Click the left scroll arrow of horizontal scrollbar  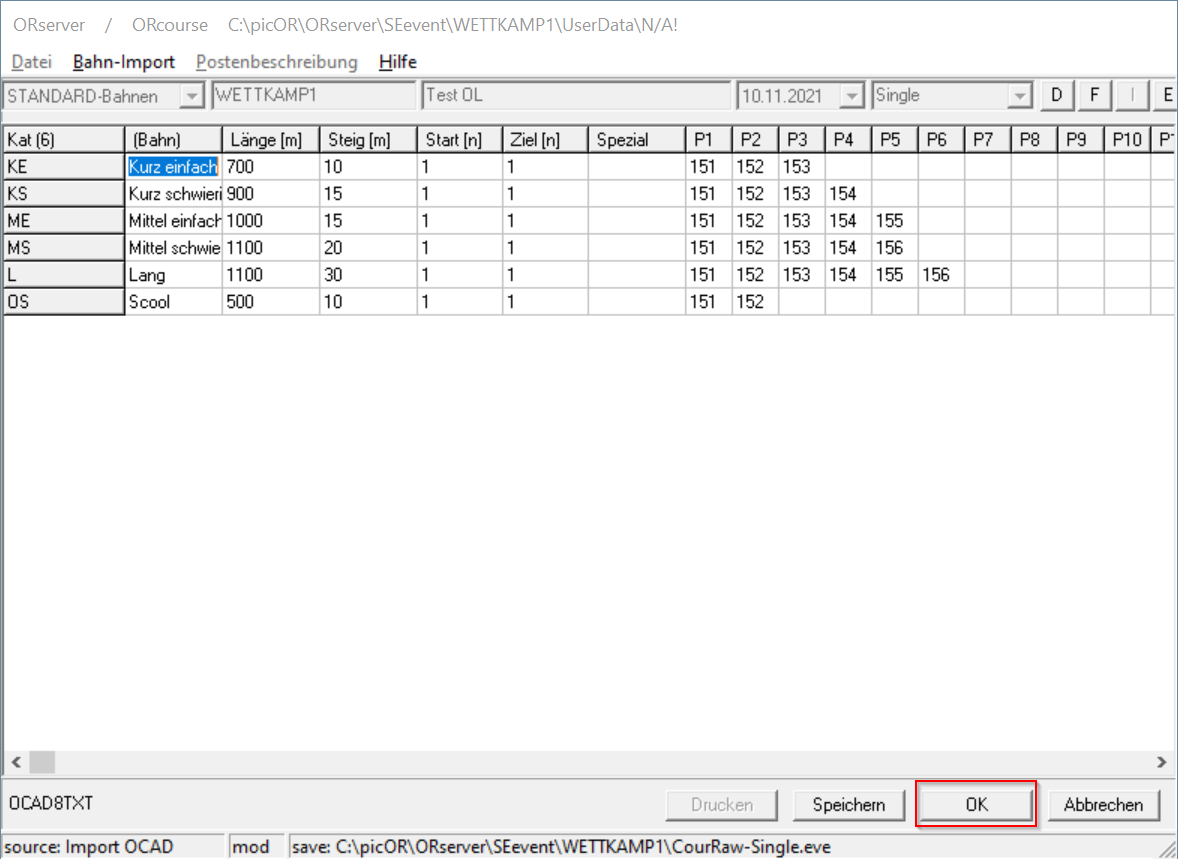click(16, 762)
